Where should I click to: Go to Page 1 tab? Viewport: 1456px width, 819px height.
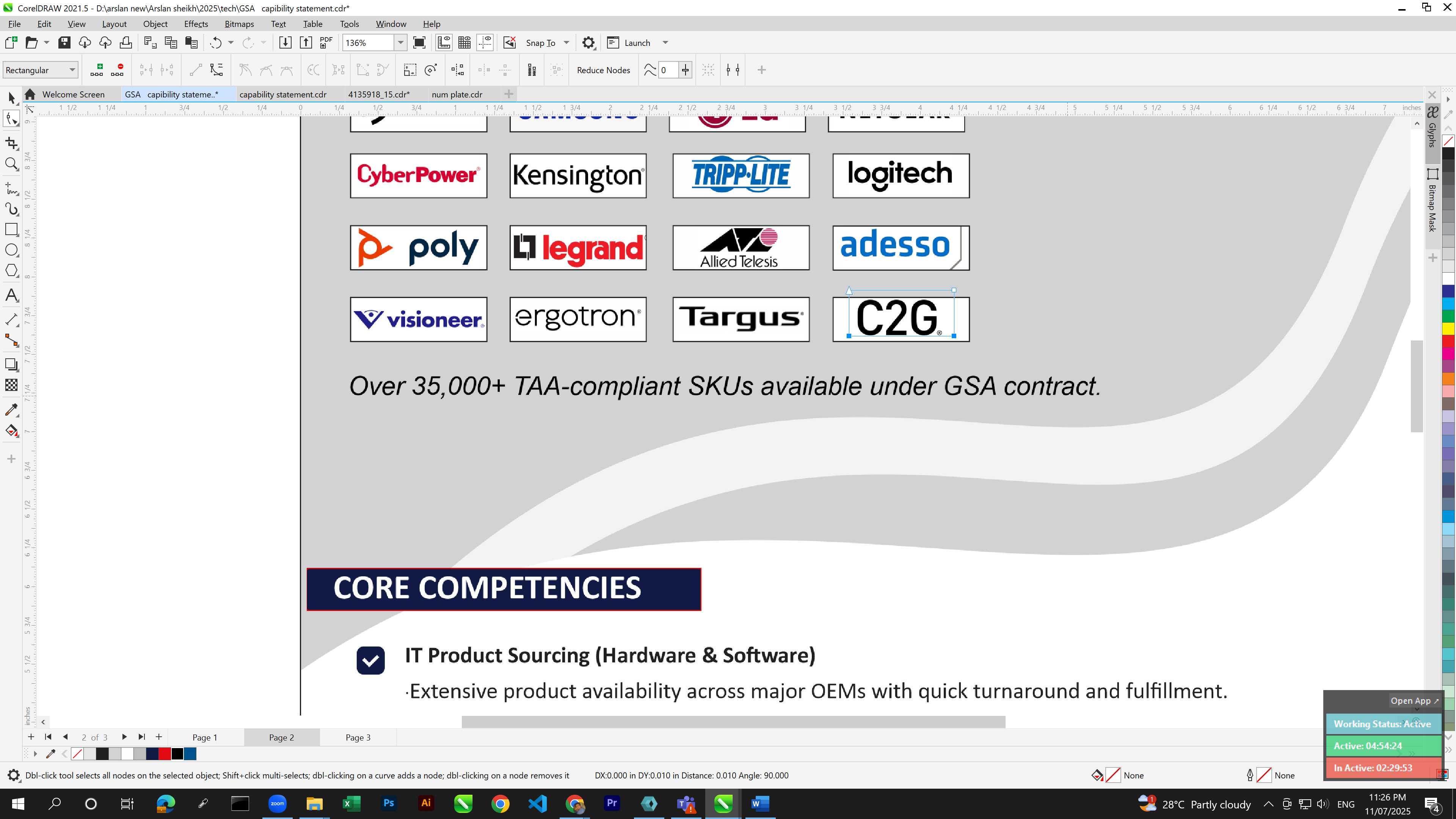point(205,737)
